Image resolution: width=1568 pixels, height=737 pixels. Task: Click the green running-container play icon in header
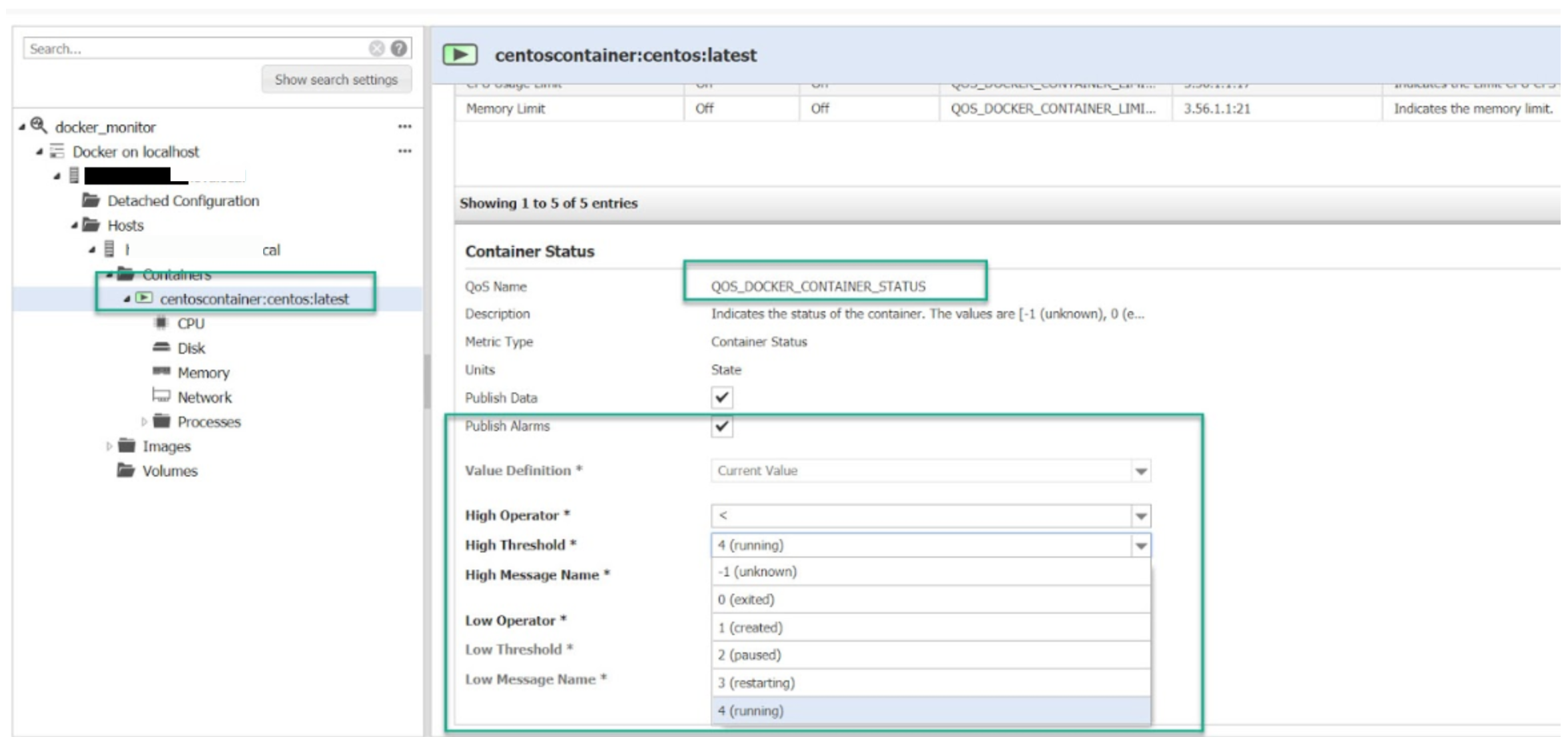[460, 55]
